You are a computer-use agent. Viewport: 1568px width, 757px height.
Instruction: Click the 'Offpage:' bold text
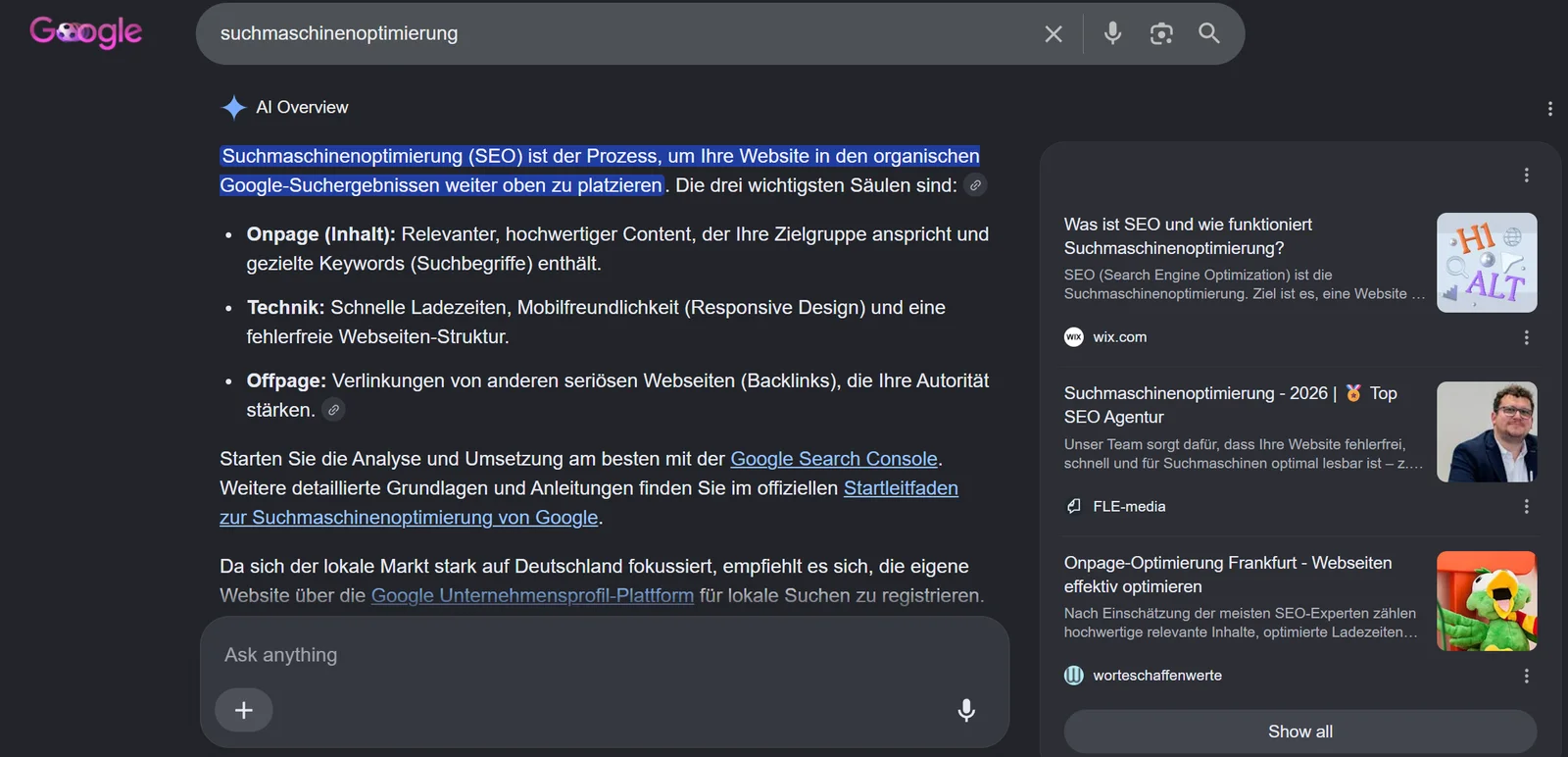(x=286, y=380)
